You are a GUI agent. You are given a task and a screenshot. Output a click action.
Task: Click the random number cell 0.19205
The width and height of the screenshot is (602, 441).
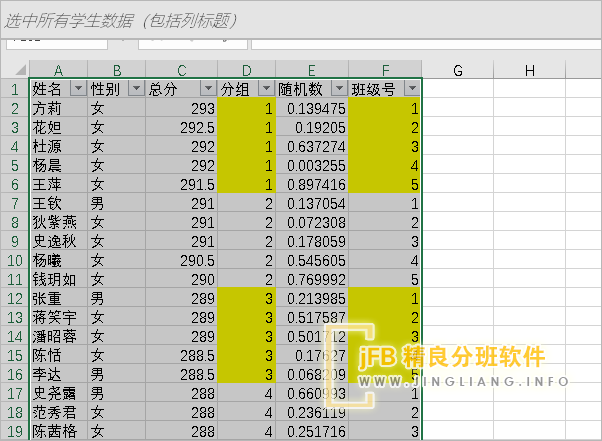312,127
